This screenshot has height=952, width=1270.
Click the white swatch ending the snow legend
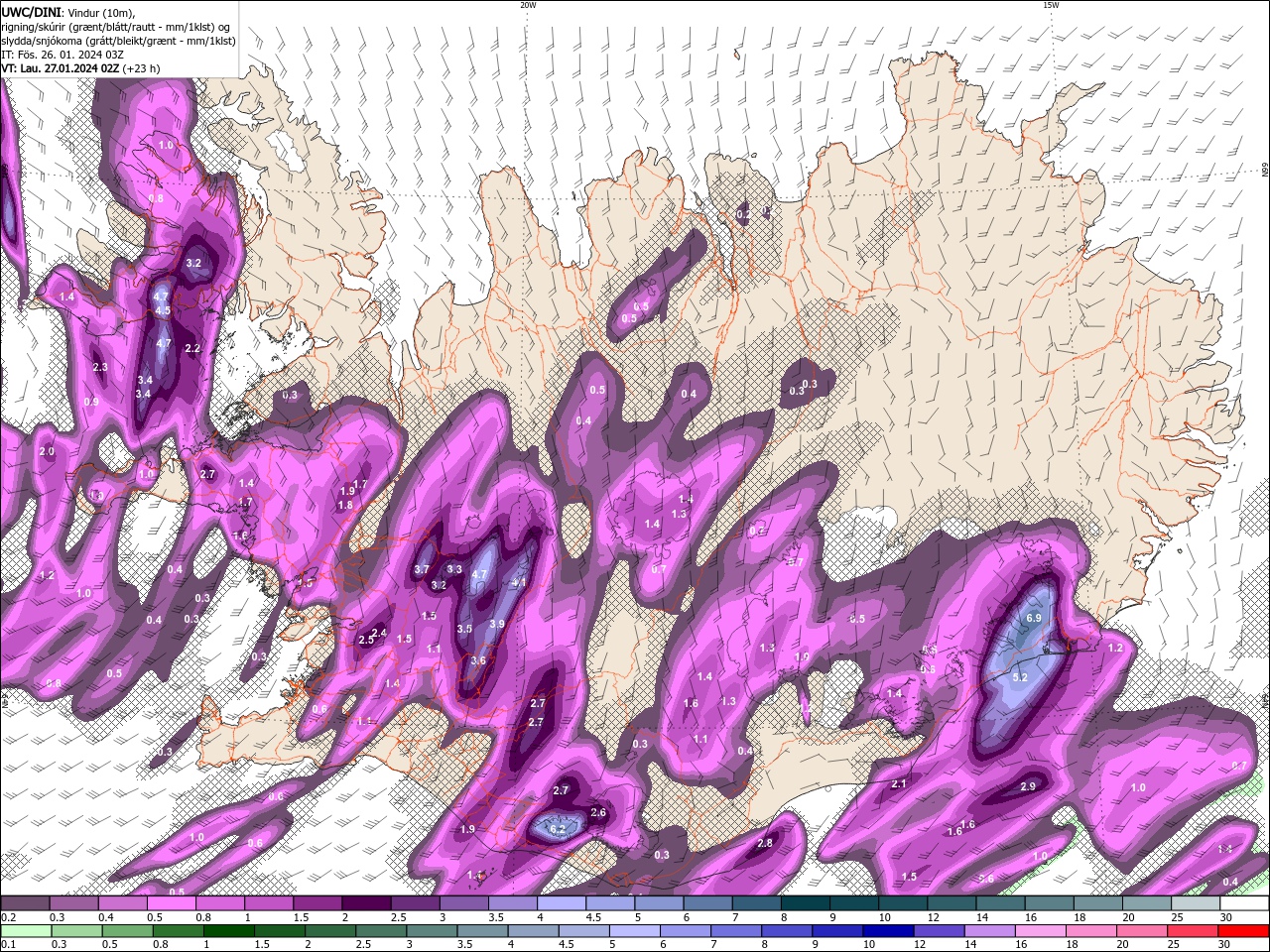click(x=1244, y=903)
